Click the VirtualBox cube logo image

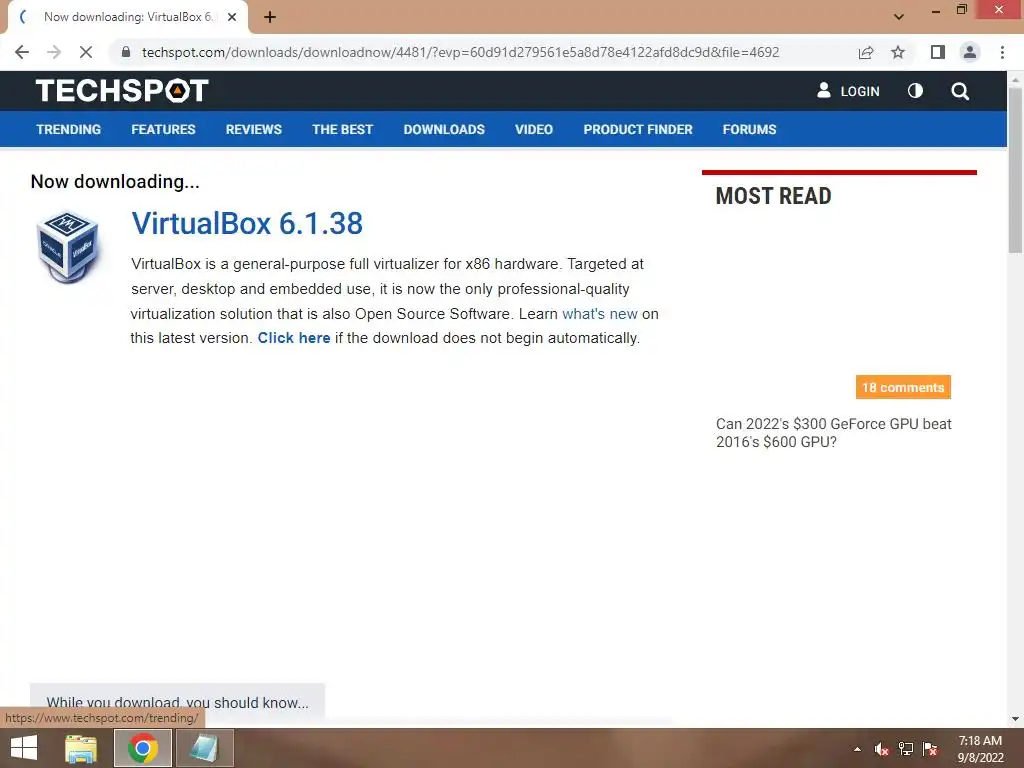pyautogui.click(x=68, y=247)
